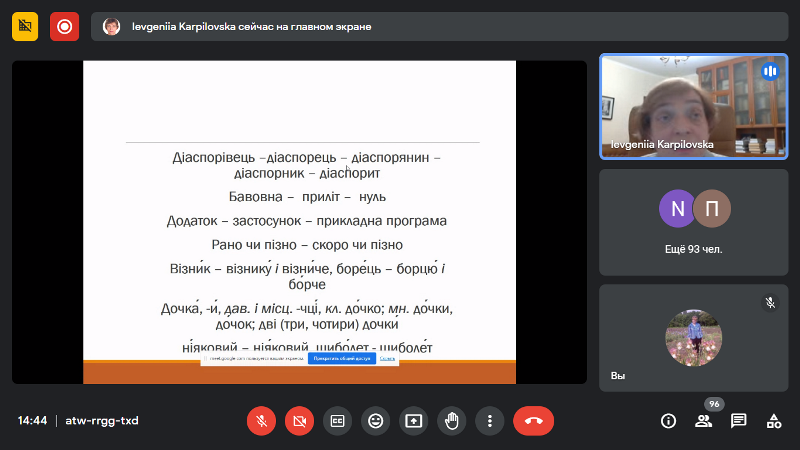Image resolution: width=800 pixels, height=450 pixels.
Task: Open the emoji reactions panel
Action: [375, 421]
